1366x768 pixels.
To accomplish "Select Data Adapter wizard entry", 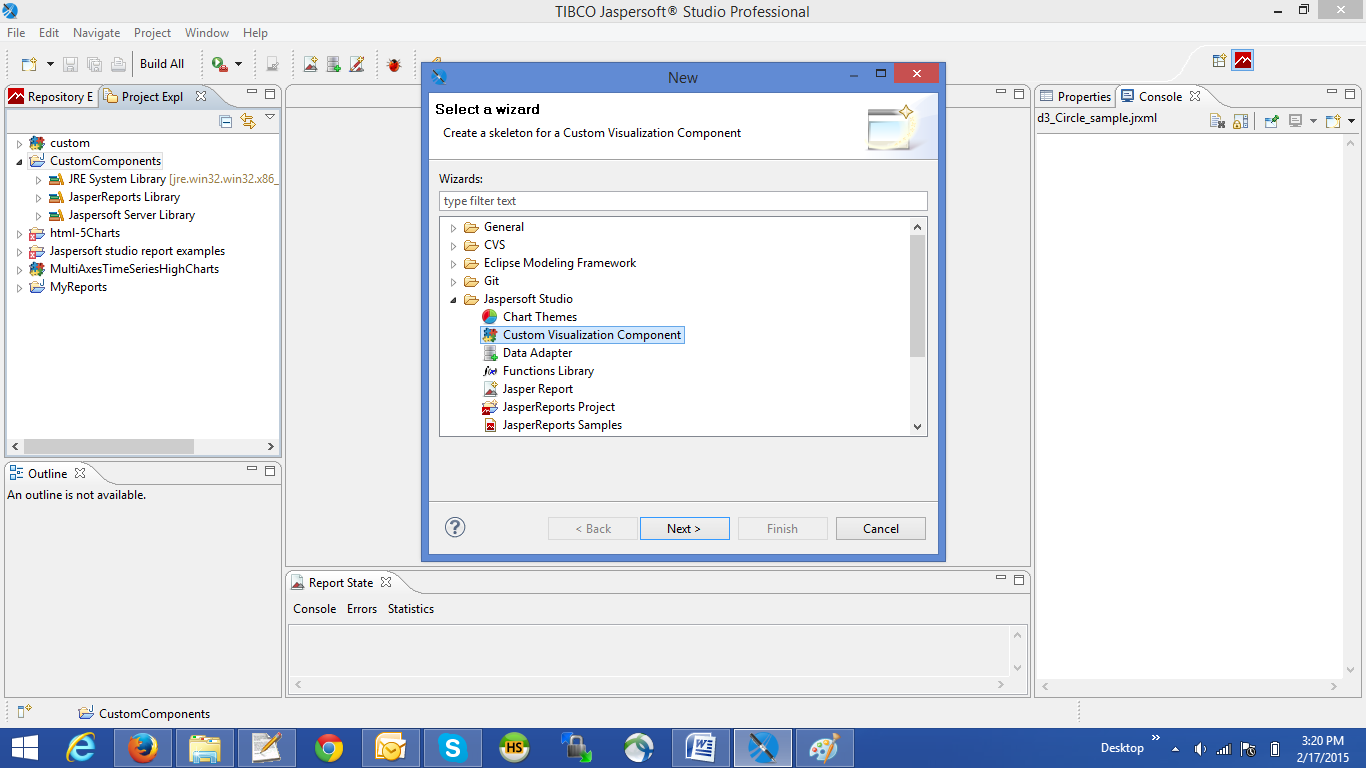I will click(x=537, y=353).
